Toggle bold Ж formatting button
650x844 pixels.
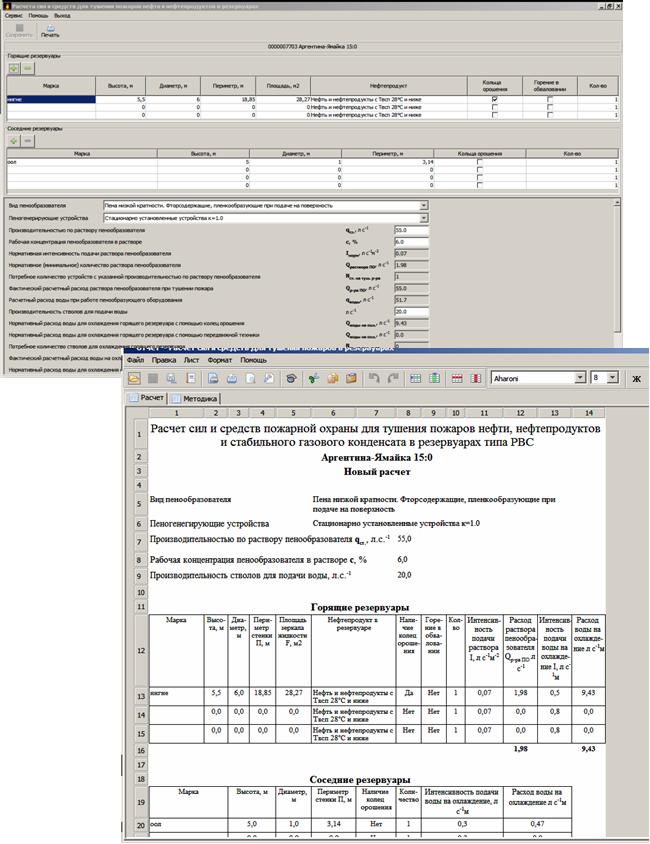tap(636, 379)
